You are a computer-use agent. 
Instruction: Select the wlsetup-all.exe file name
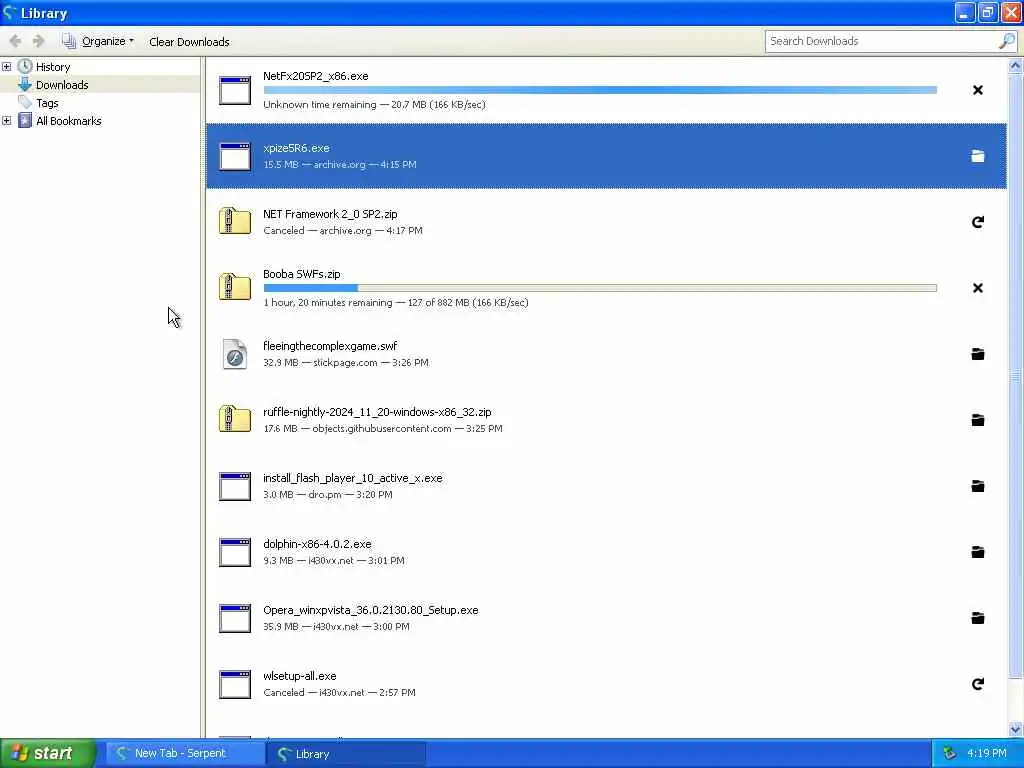pyautogui.click(x=300, y=675)
